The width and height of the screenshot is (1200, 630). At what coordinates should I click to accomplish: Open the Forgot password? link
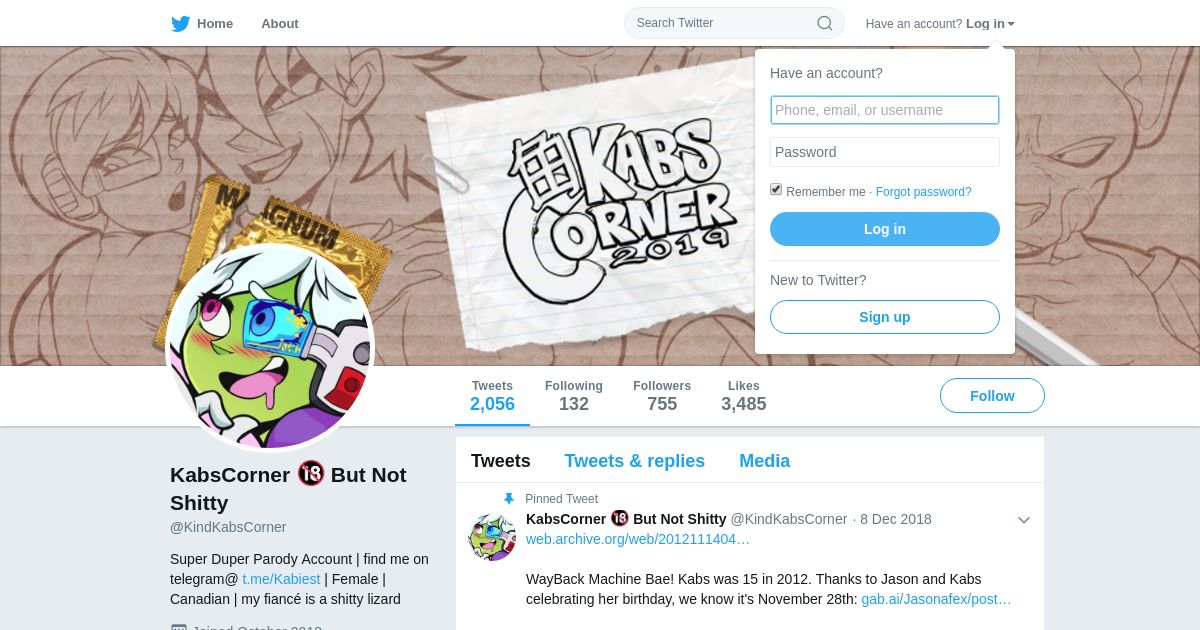click(924, 192)
